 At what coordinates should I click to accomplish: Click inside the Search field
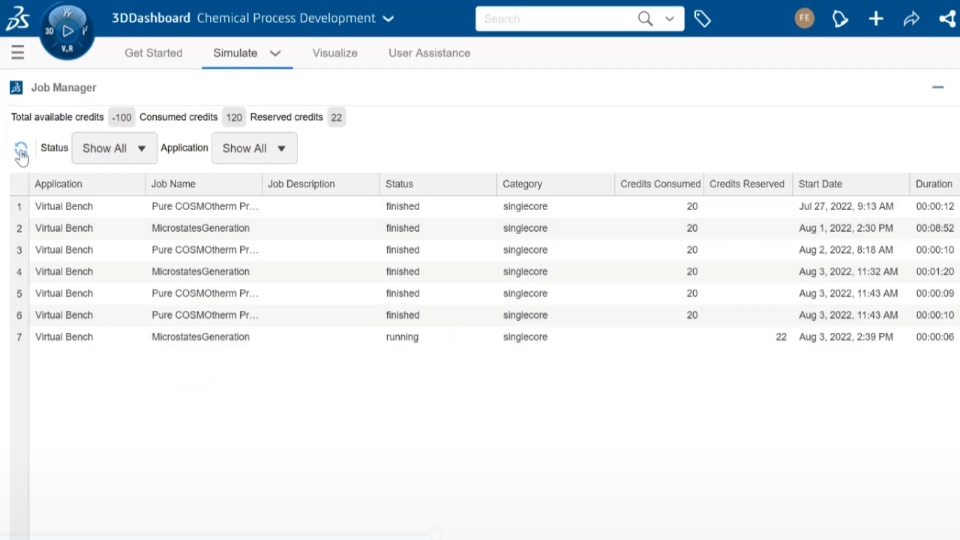tap(555, 19)
